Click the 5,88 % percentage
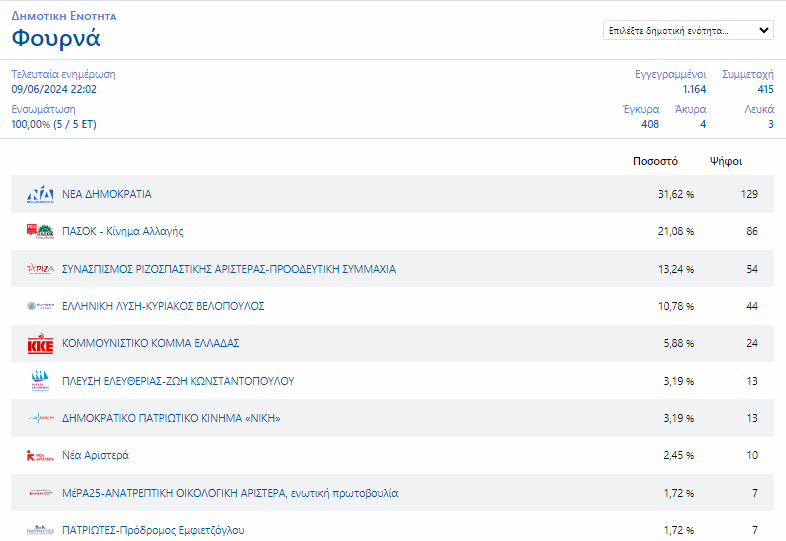 point(679,343)
